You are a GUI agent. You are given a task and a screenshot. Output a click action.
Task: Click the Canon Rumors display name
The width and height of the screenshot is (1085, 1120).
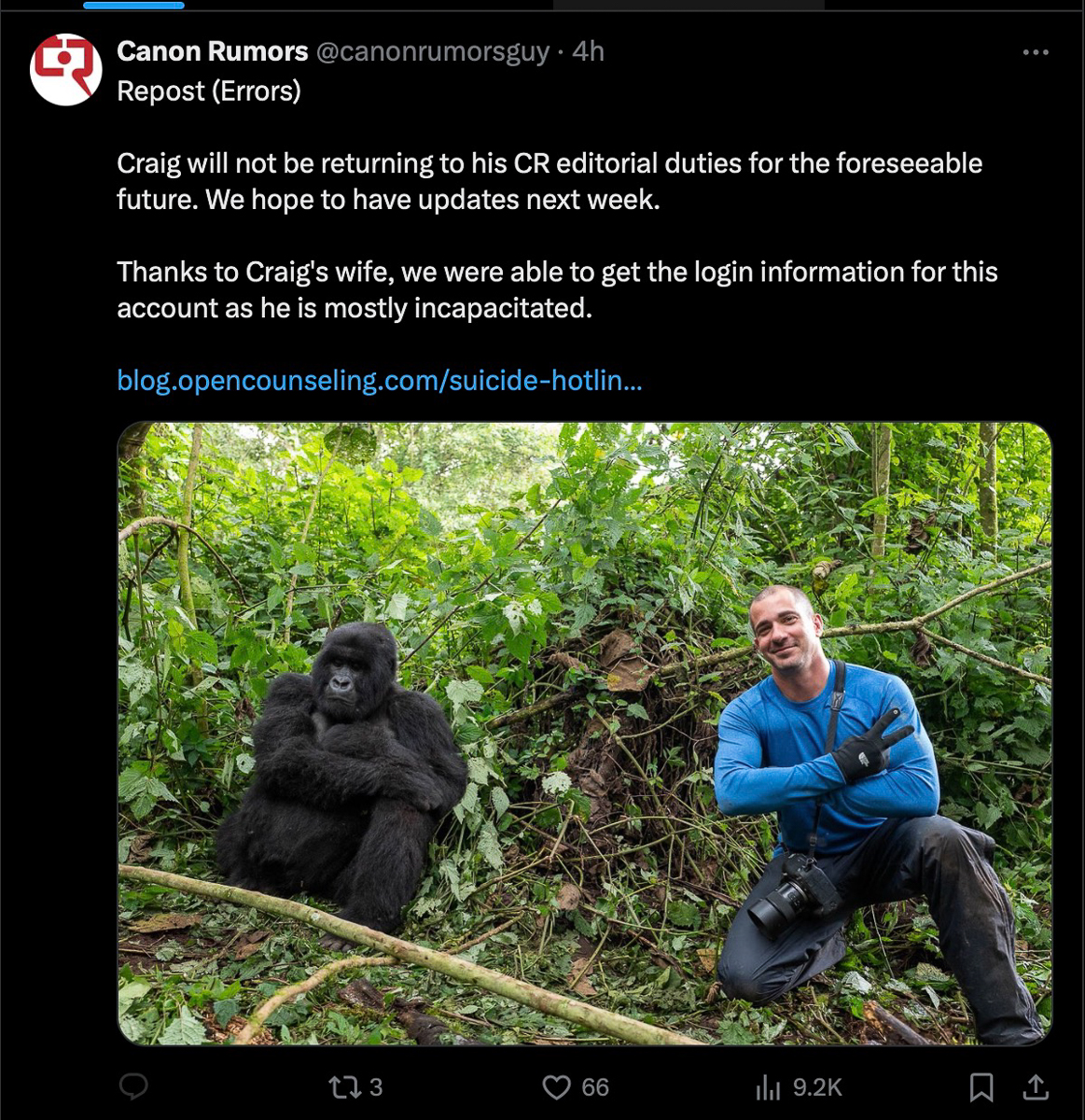(213, 51)
